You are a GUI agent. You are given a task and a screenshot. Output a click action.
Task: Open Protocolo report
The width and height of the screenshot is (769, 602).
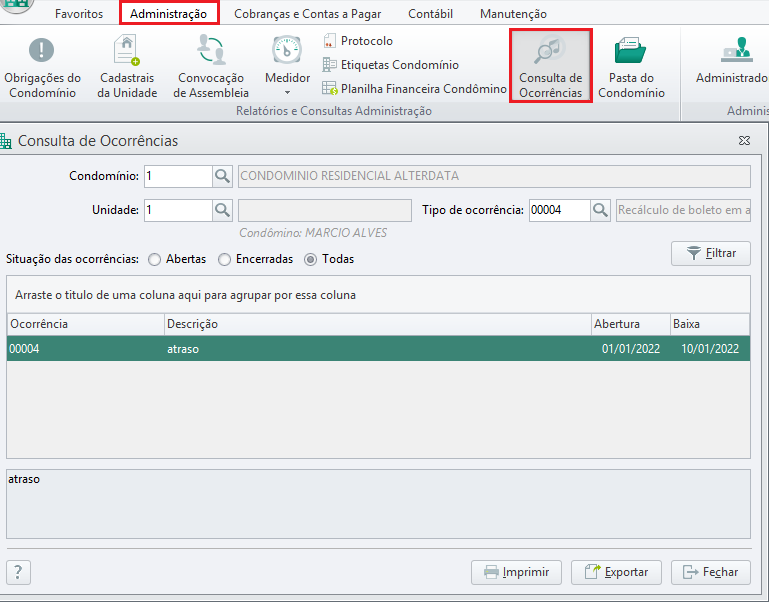pyautogui.click(x=358, y=41)
